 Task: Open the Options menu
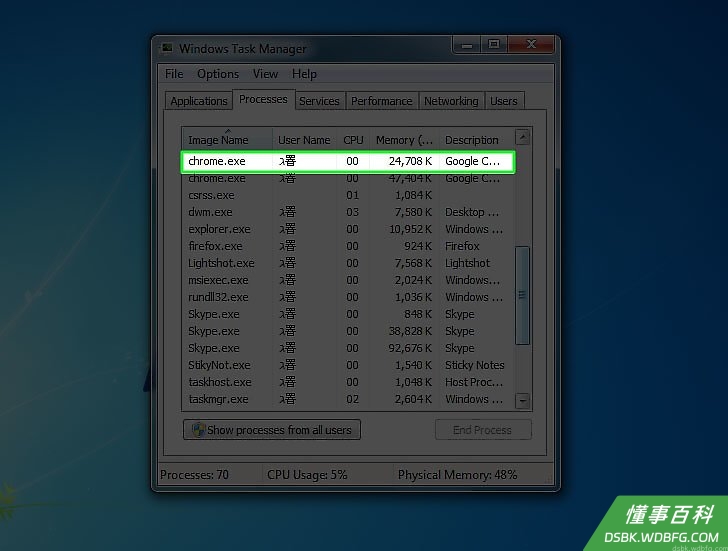pos(218,74)
